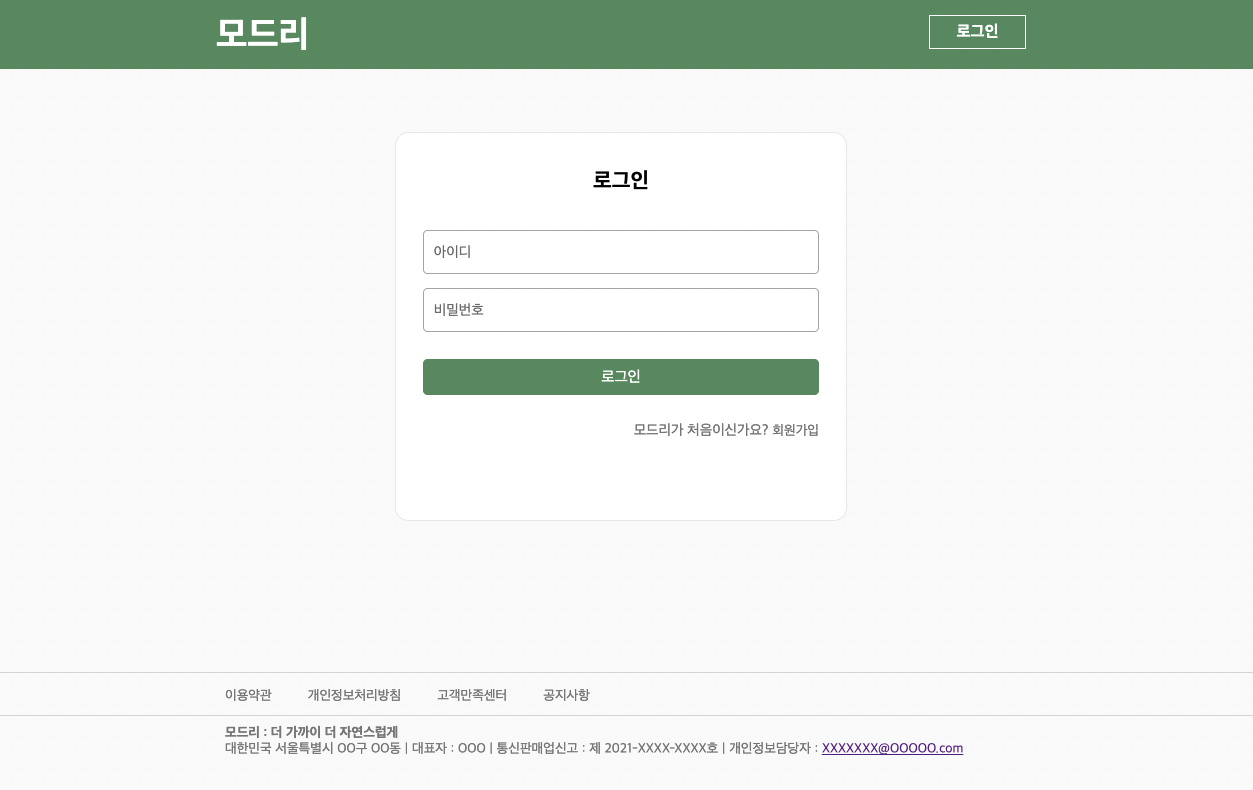
Task: Click inside the password entry box
Action: tap(620, 309)
